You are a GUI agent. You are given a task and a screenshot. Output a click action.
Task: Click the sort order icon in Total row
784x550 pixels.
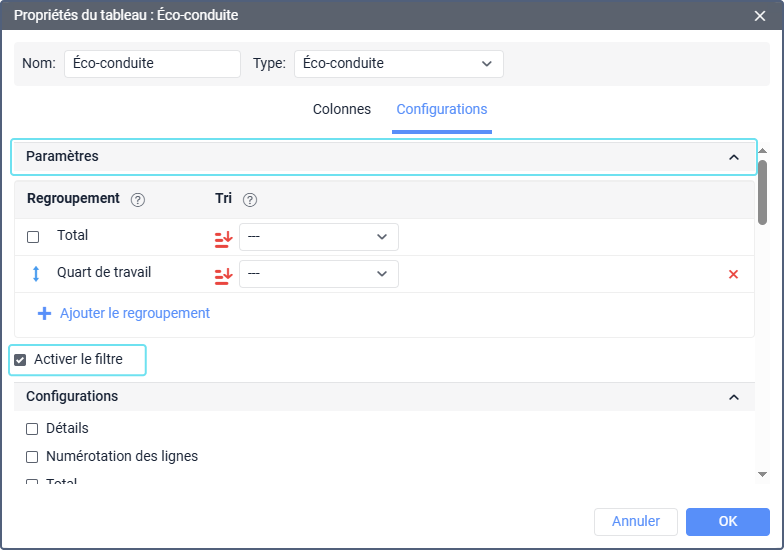click(223, 237)
